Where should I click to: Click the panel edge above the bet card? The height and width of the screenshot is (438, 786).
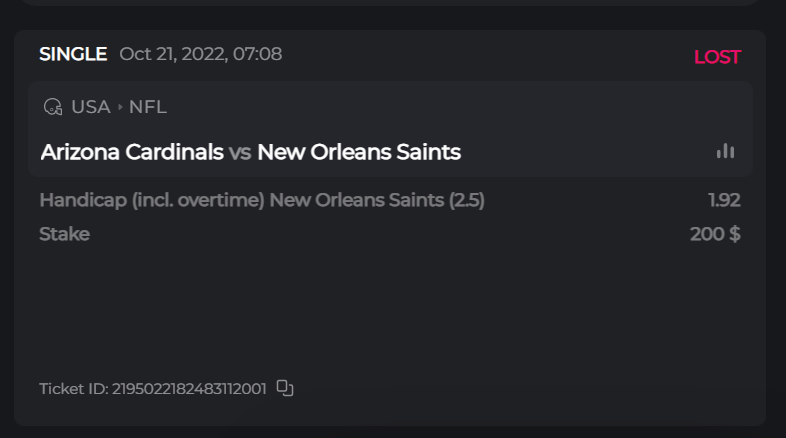pos(390,3)
